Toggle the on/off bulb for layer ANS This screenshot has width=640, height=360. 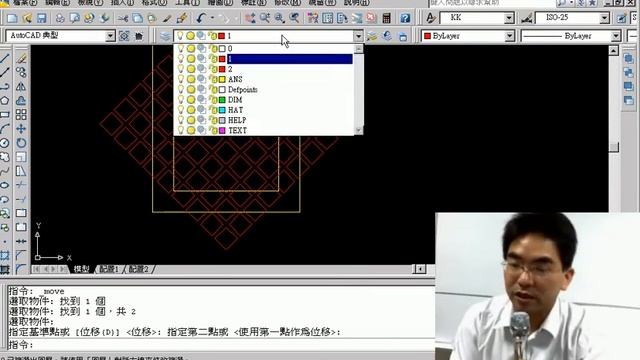(181, 79)
